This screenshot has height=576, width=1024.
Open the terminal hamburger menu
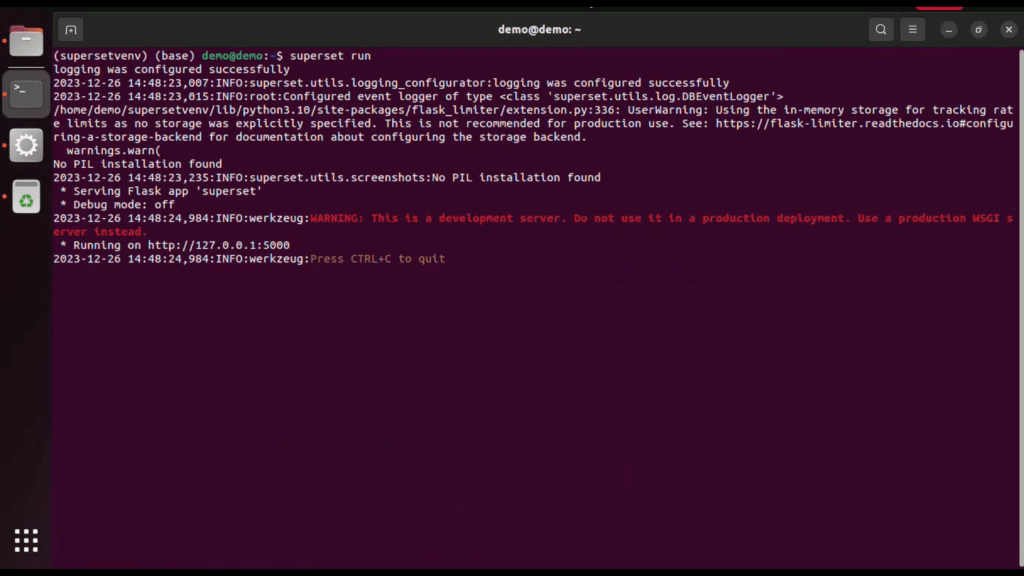912,29
